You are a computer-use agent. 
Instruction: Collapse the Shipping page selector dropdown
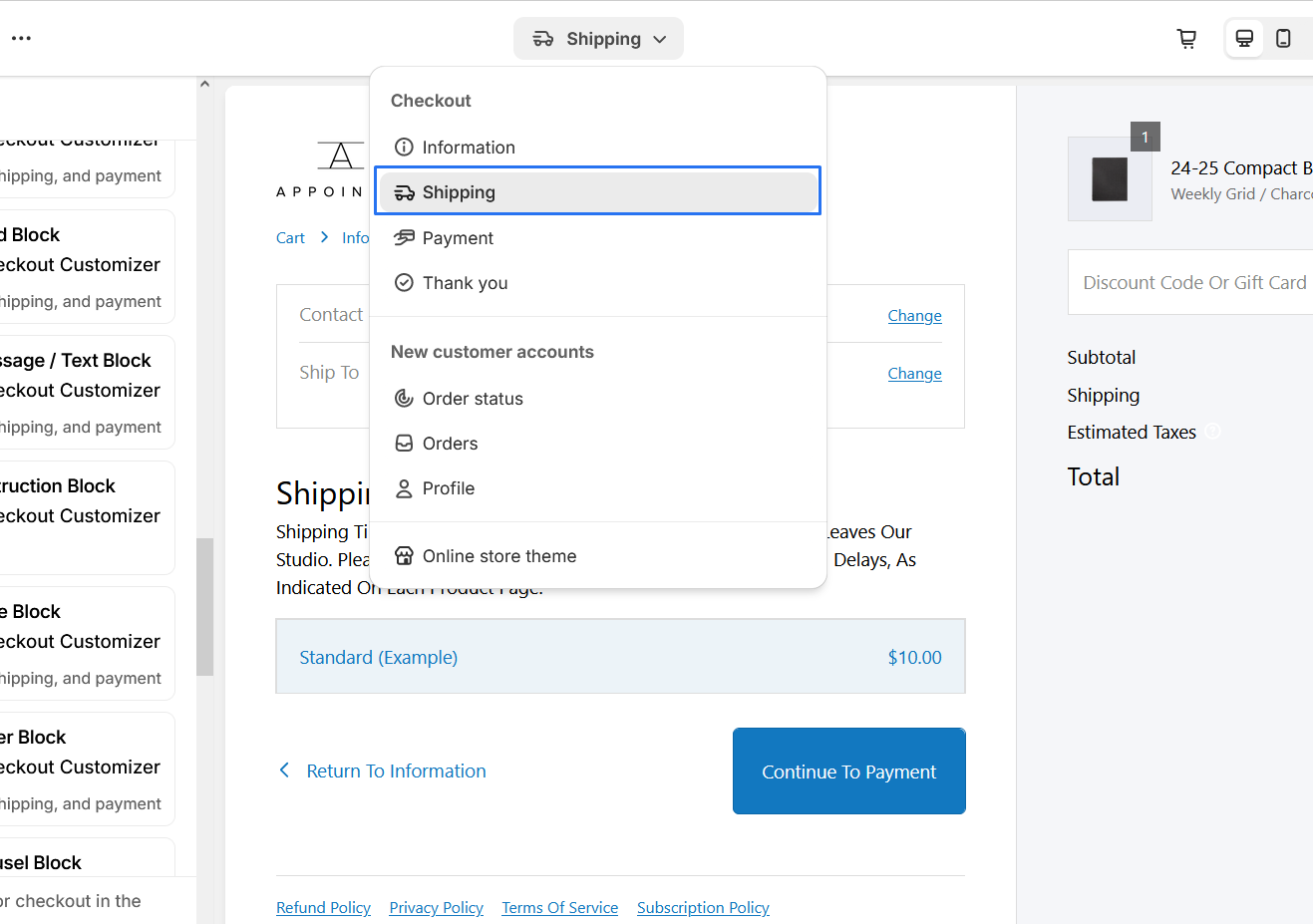tap(598, 39)
